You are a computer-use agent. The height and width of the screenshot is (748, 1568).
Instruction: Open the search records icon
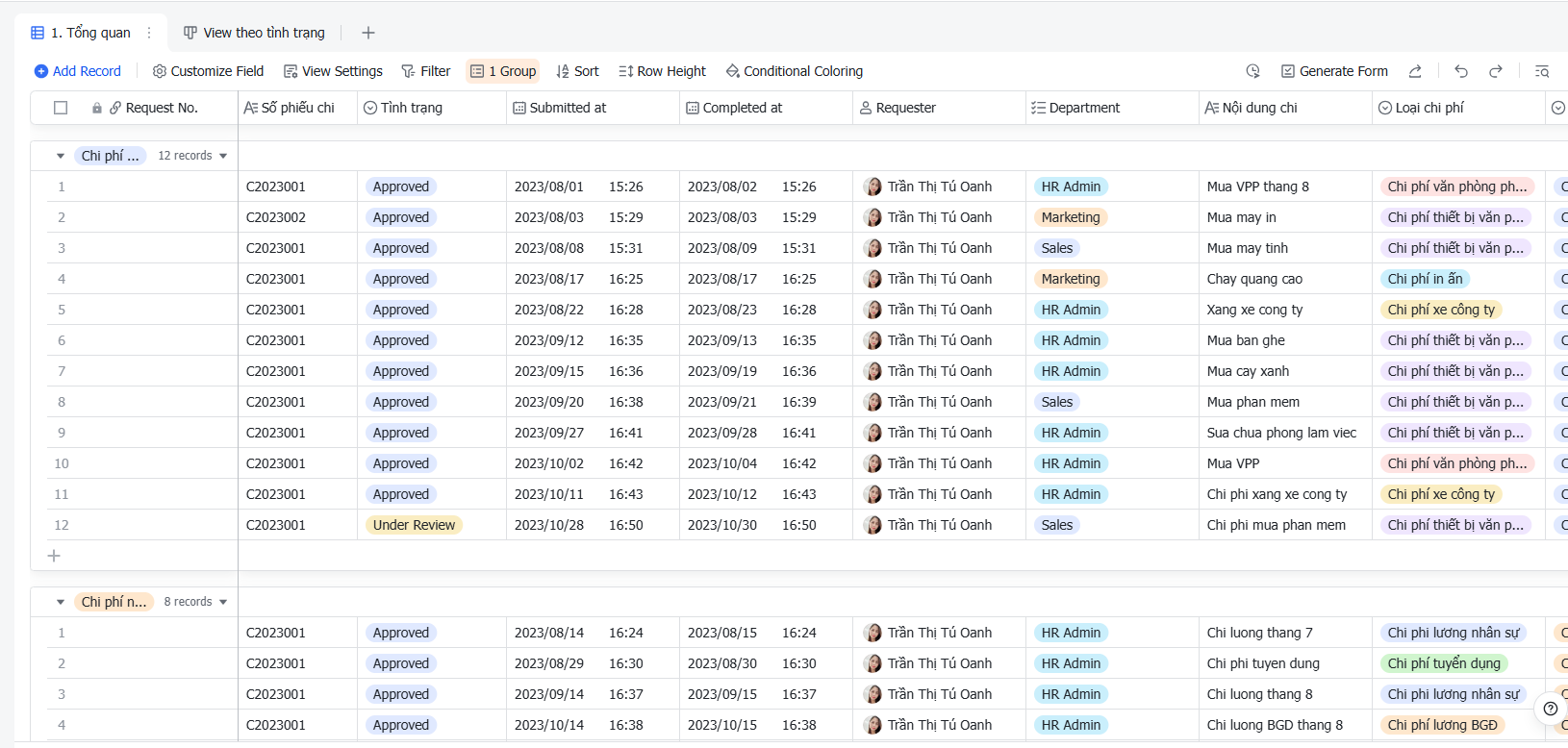pos(1542,71)
